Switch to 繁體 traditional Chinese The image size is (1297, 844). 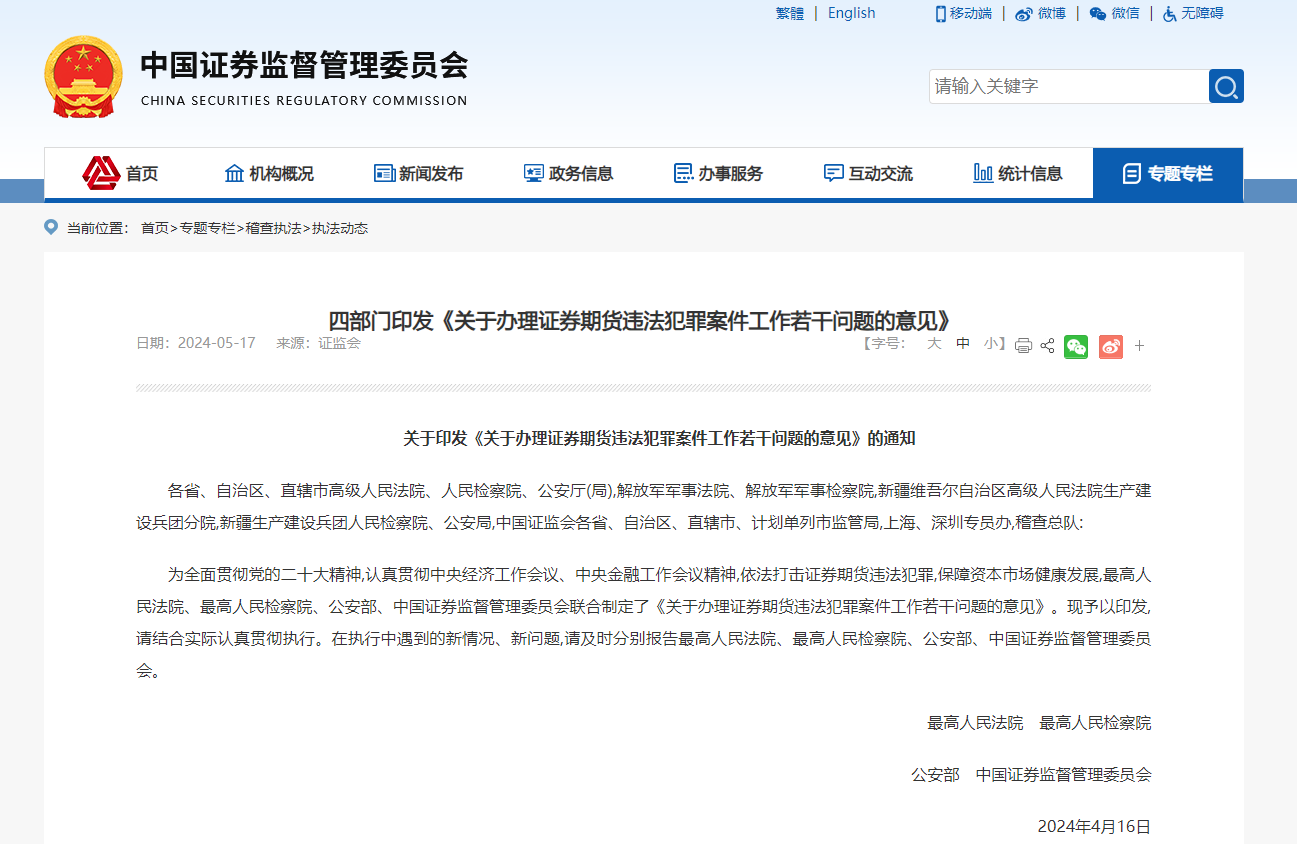(x=790, y=13)
